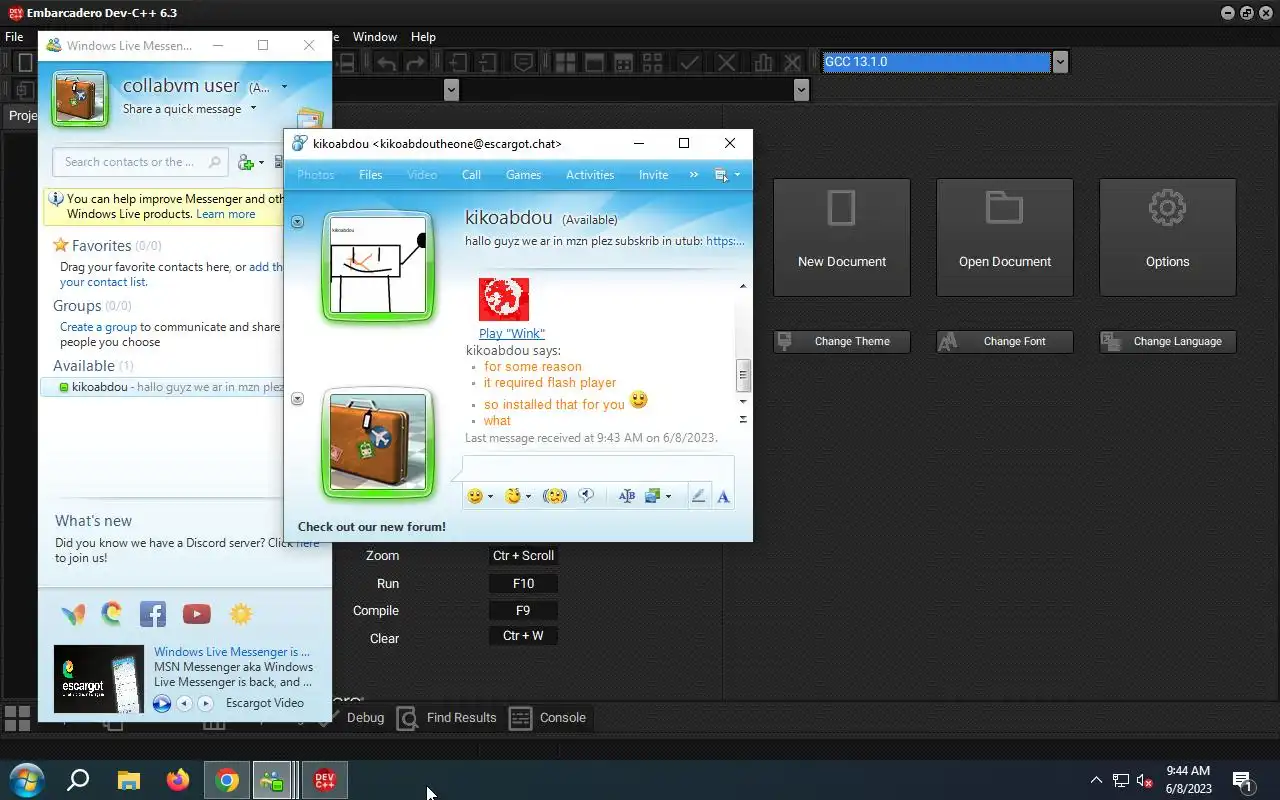This screenshot has width=1280, height=800.
Task: Click Games in the chat toolbar
Action: click(x=523, y=175)
